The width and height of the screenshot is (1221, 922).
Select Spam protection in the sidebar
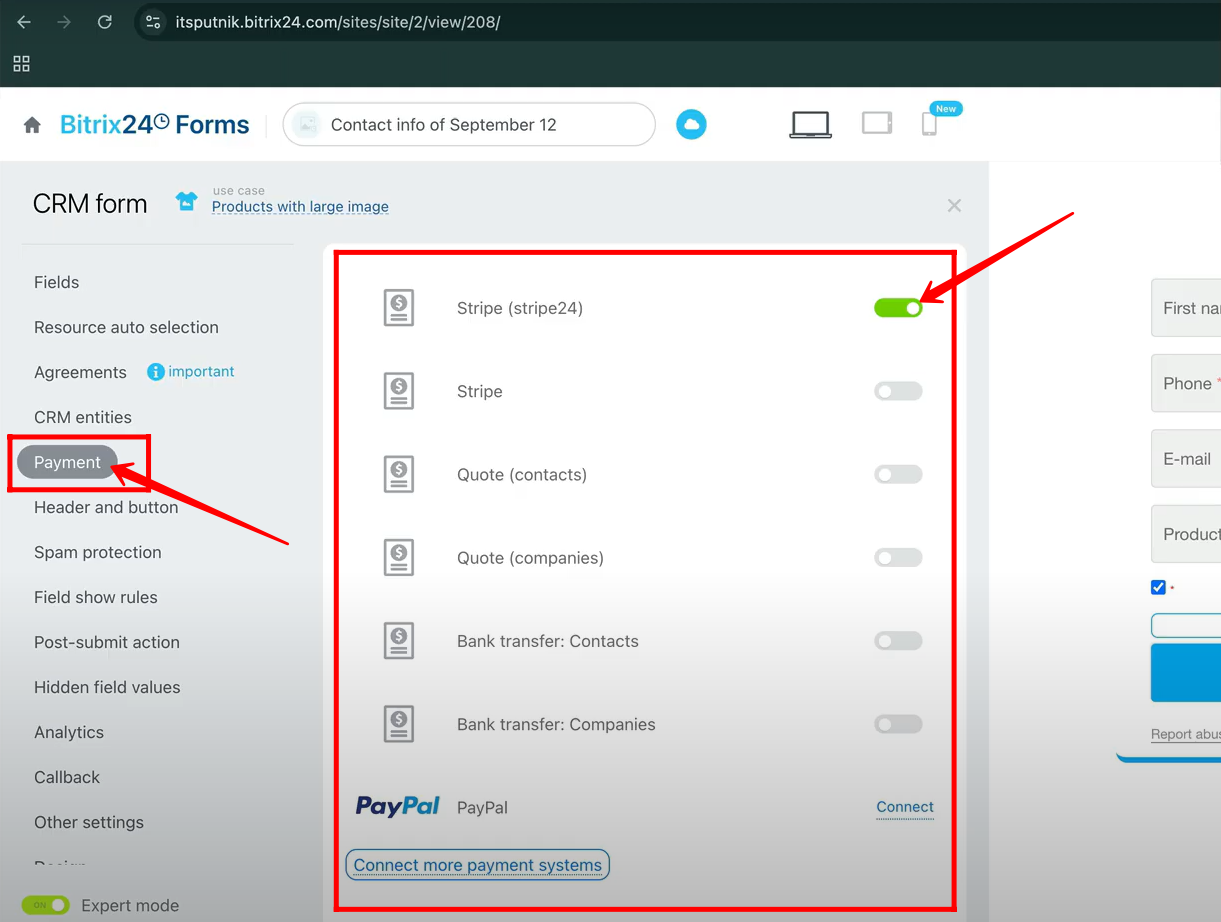coord(97,552)
